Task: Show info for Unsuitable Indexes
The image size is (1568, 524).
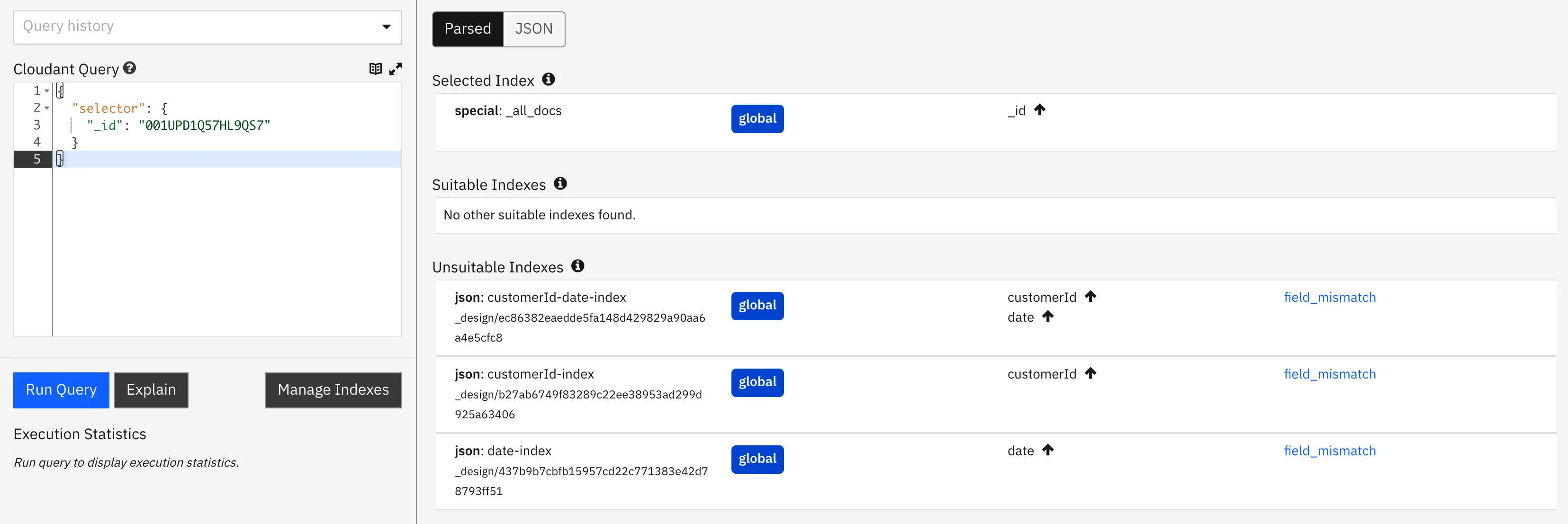Action: 577,266
